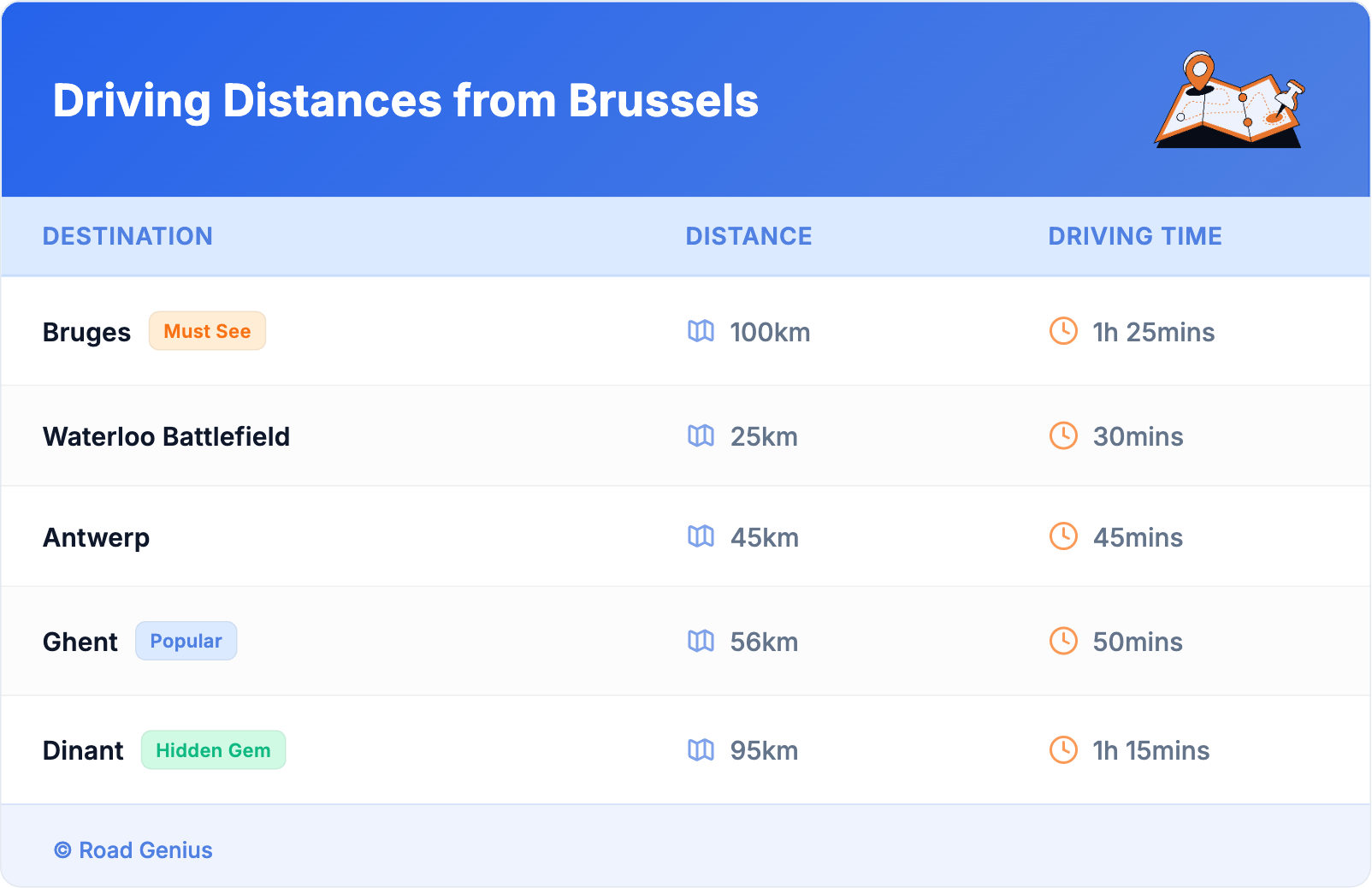Click the map icon beside 95km
Screen dimensions: 1372x888
(701, 750)
